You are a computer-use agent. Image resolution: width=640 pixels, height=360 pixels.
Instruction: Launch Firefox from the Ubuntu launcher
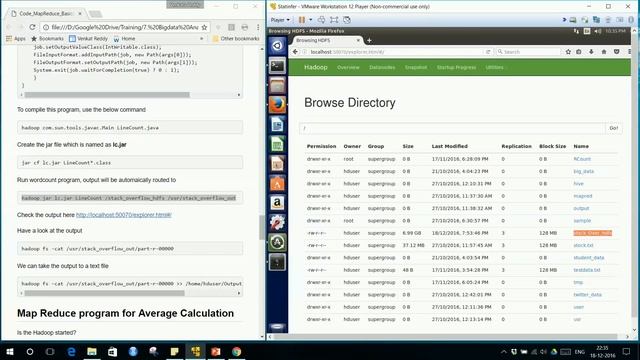click(277, 105)
